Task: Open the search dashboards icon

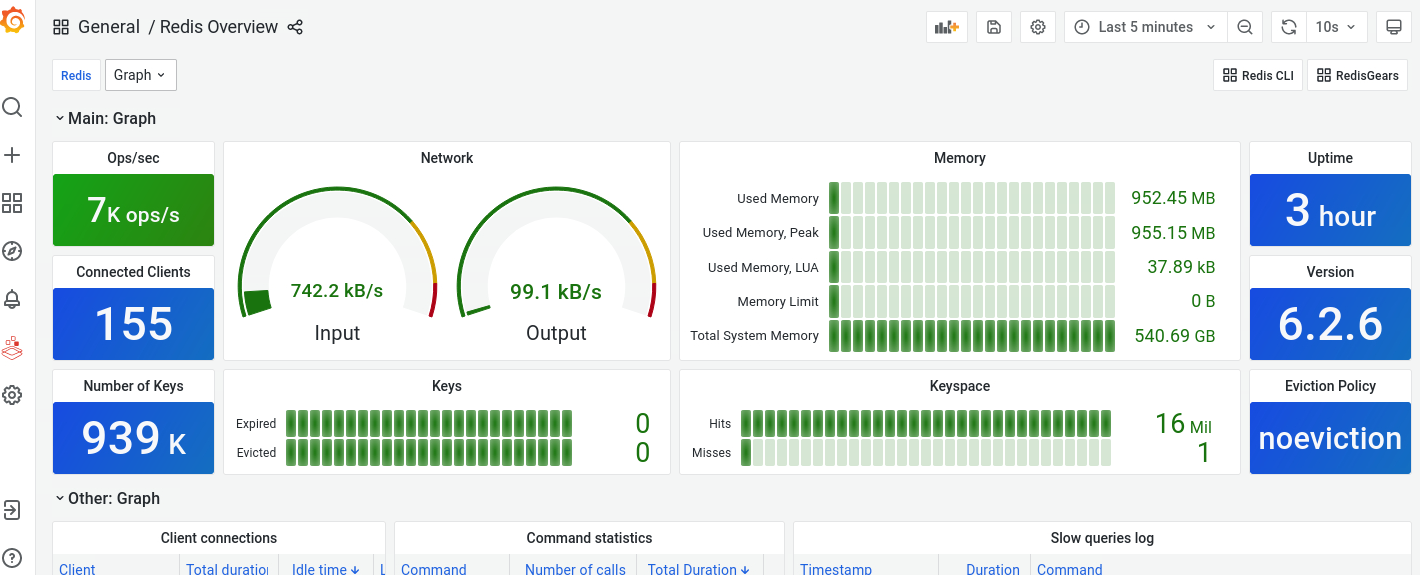Action: point(12,107)
